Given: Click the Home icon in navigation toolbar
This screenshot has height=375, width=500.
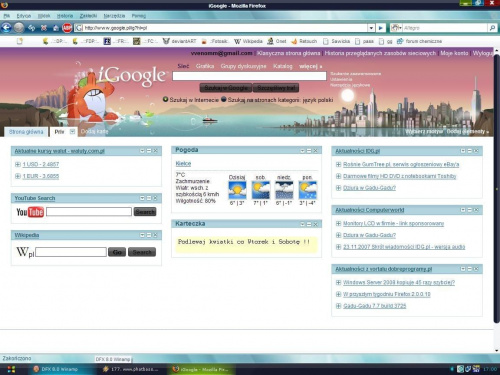Looking at the screenshot, I should (56, 28).
